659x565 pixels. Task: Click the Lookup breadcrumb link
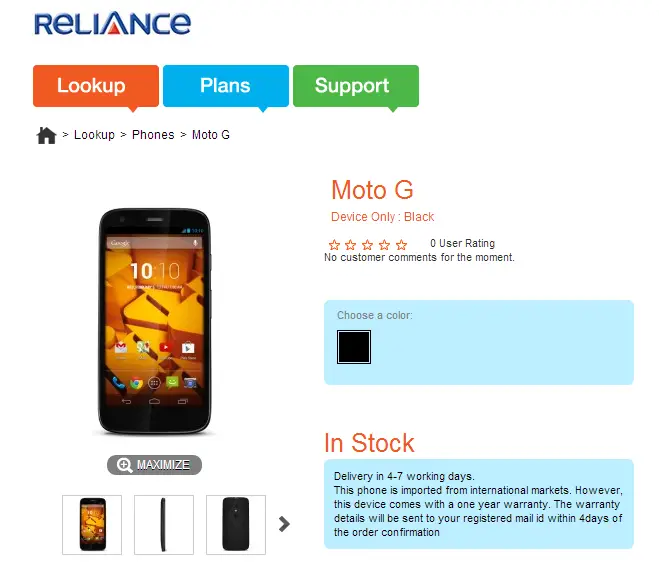pyautogui.click(x=94, y=135)
